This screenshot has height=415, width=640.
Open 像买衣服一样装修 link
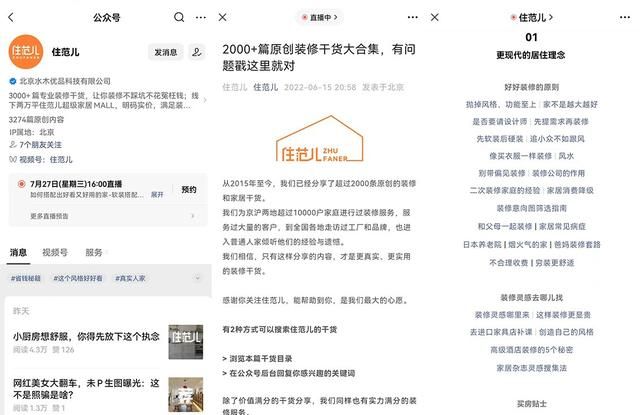520,156
